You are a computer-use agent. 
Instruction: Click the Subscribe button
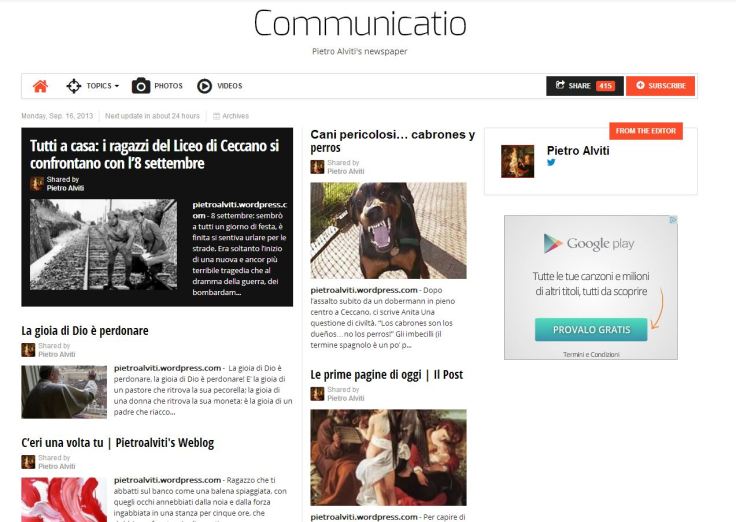(660, 86)
